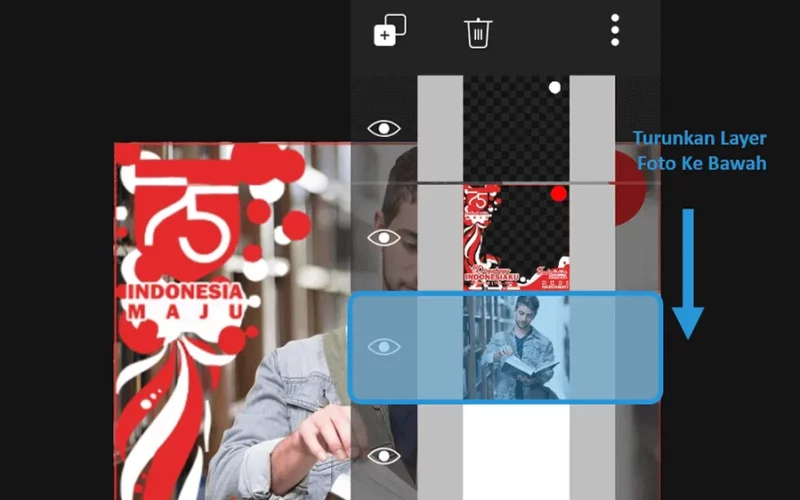Hide the top transparent layer via eye icon
The height and width of the screenshot is (500, 800).
pos(384,128)
